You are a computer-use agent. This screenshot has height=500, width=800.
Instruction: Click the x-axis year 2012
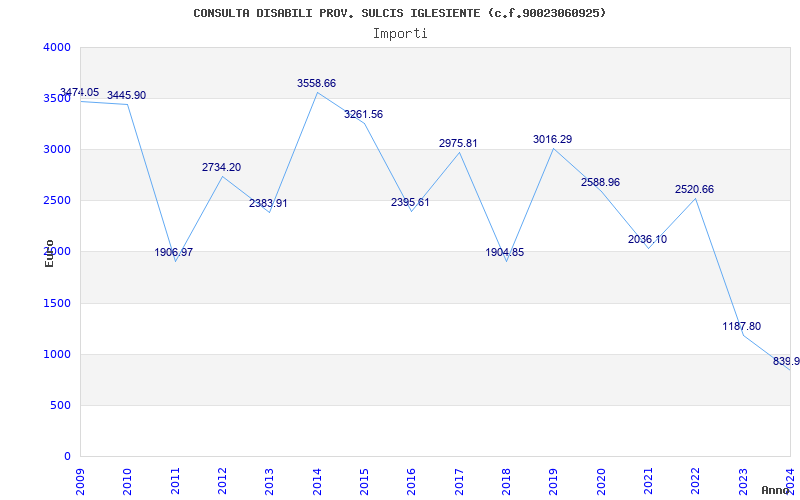[x=222, y=482]
